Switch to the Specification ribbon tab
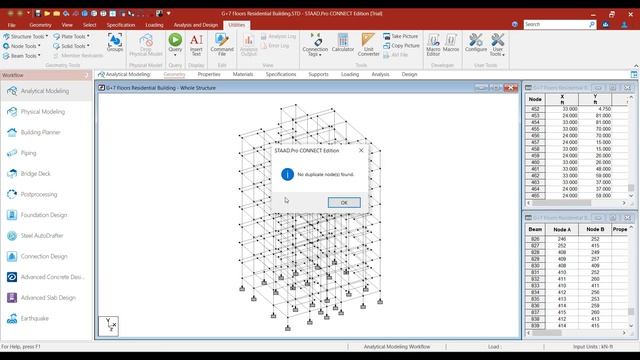 pyautogui.click(x=121, y=25)
